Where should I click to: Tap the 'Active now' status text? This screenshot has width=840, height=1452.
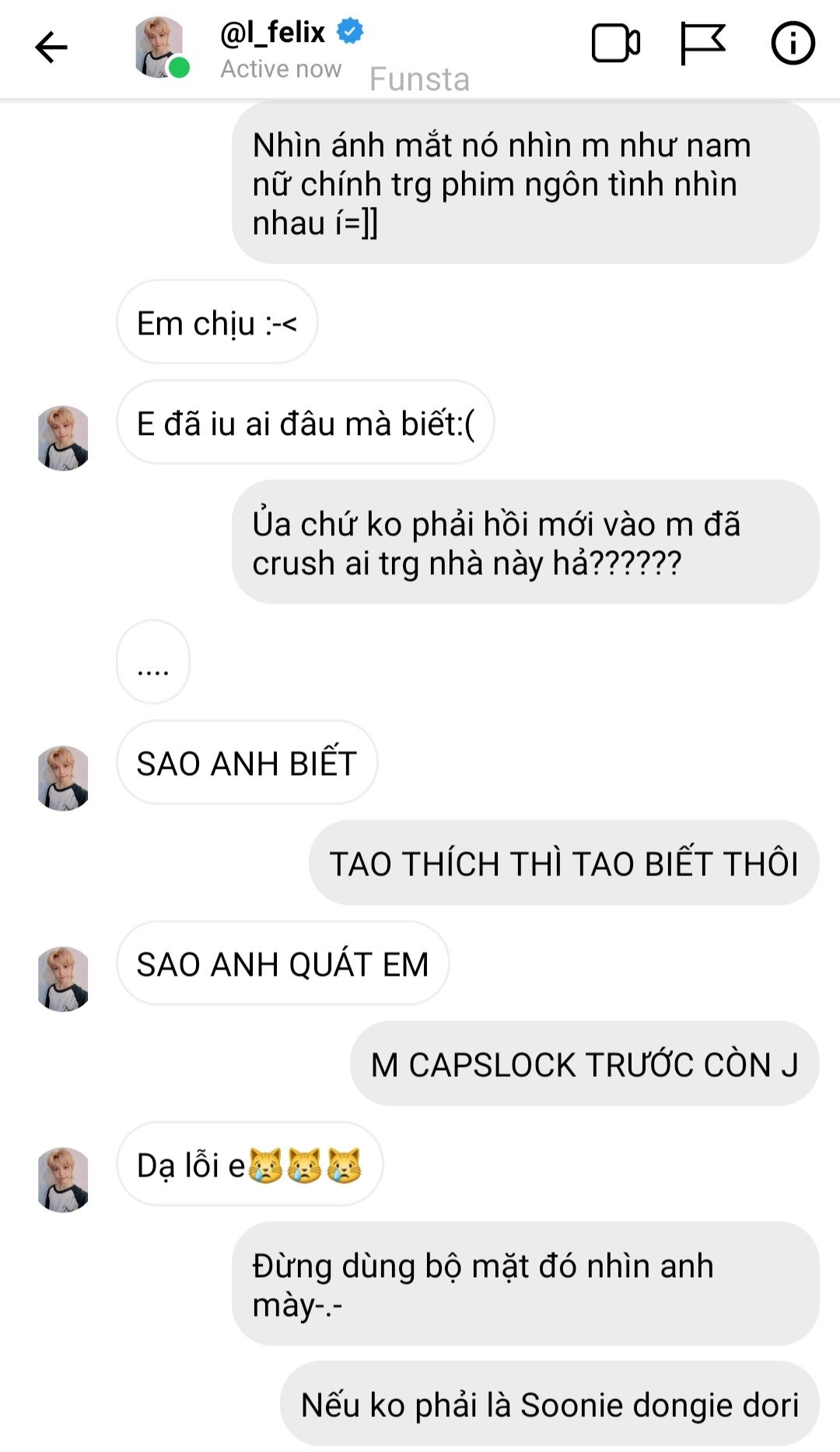coord(281,68)
